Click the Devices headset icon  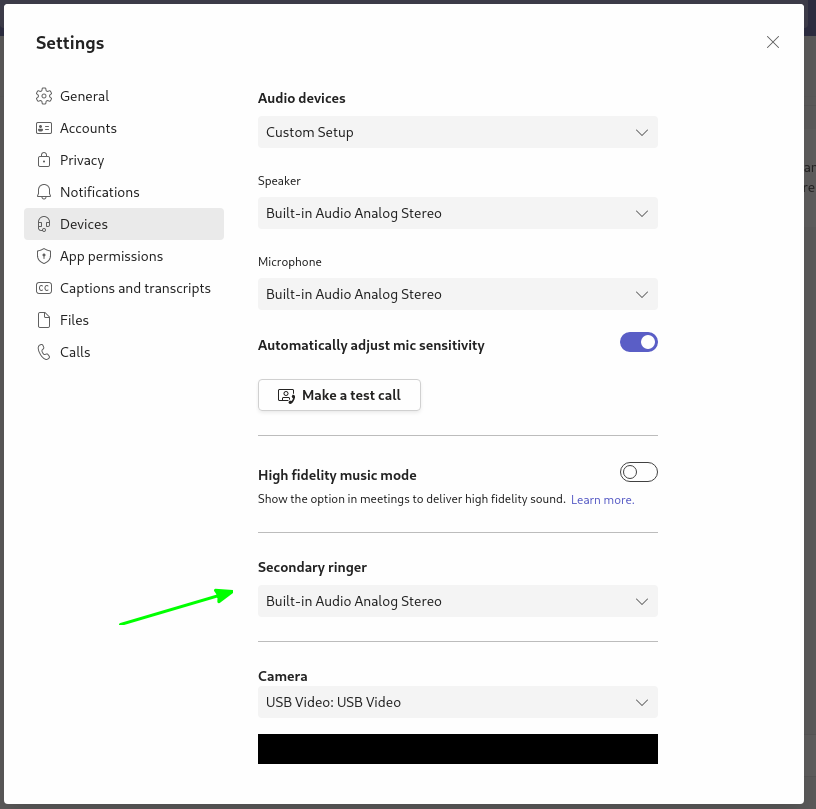coord(44,224)
